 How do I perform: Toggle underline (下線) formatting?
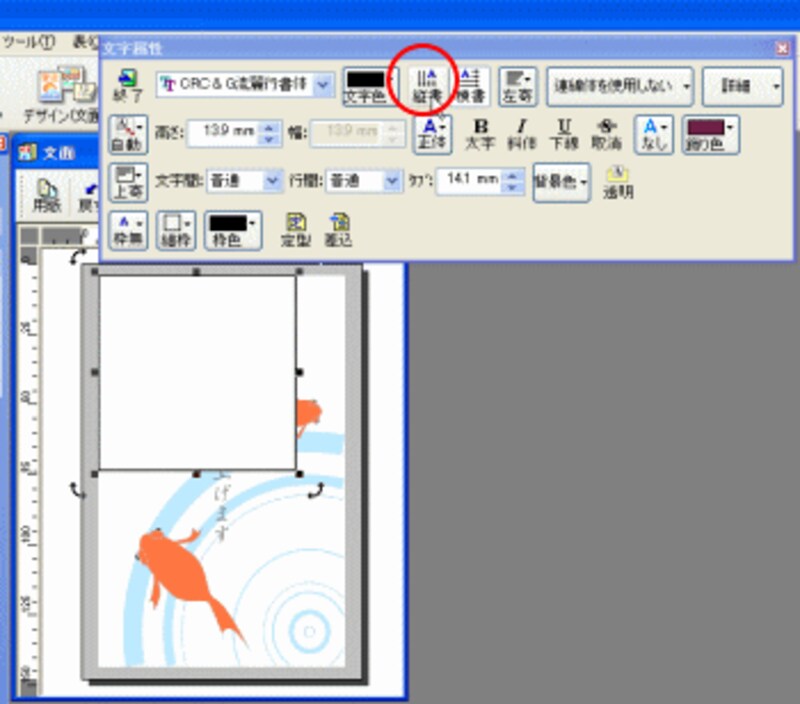(x=563, y=134)
